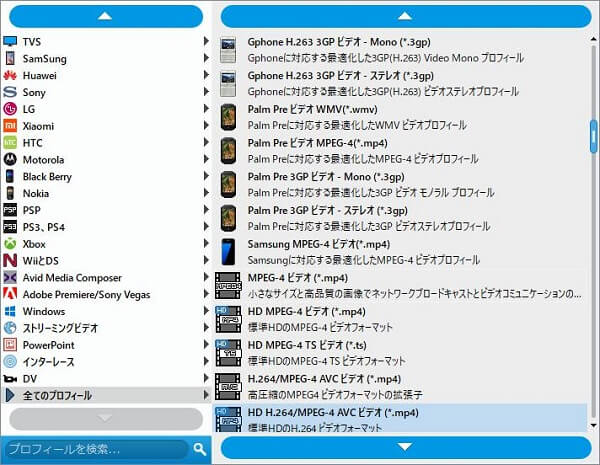Expand the 全てのプロフィール submenu arrow
600x465 pixels.
[x=206, y=395]
